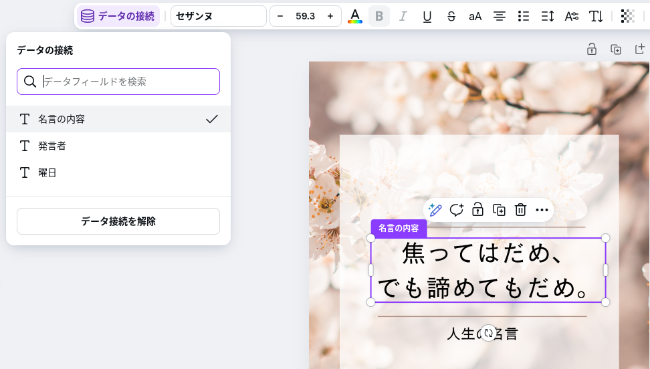650x369 pixels.
Task: Increase font size with plus button
Action: click(330, 16)
